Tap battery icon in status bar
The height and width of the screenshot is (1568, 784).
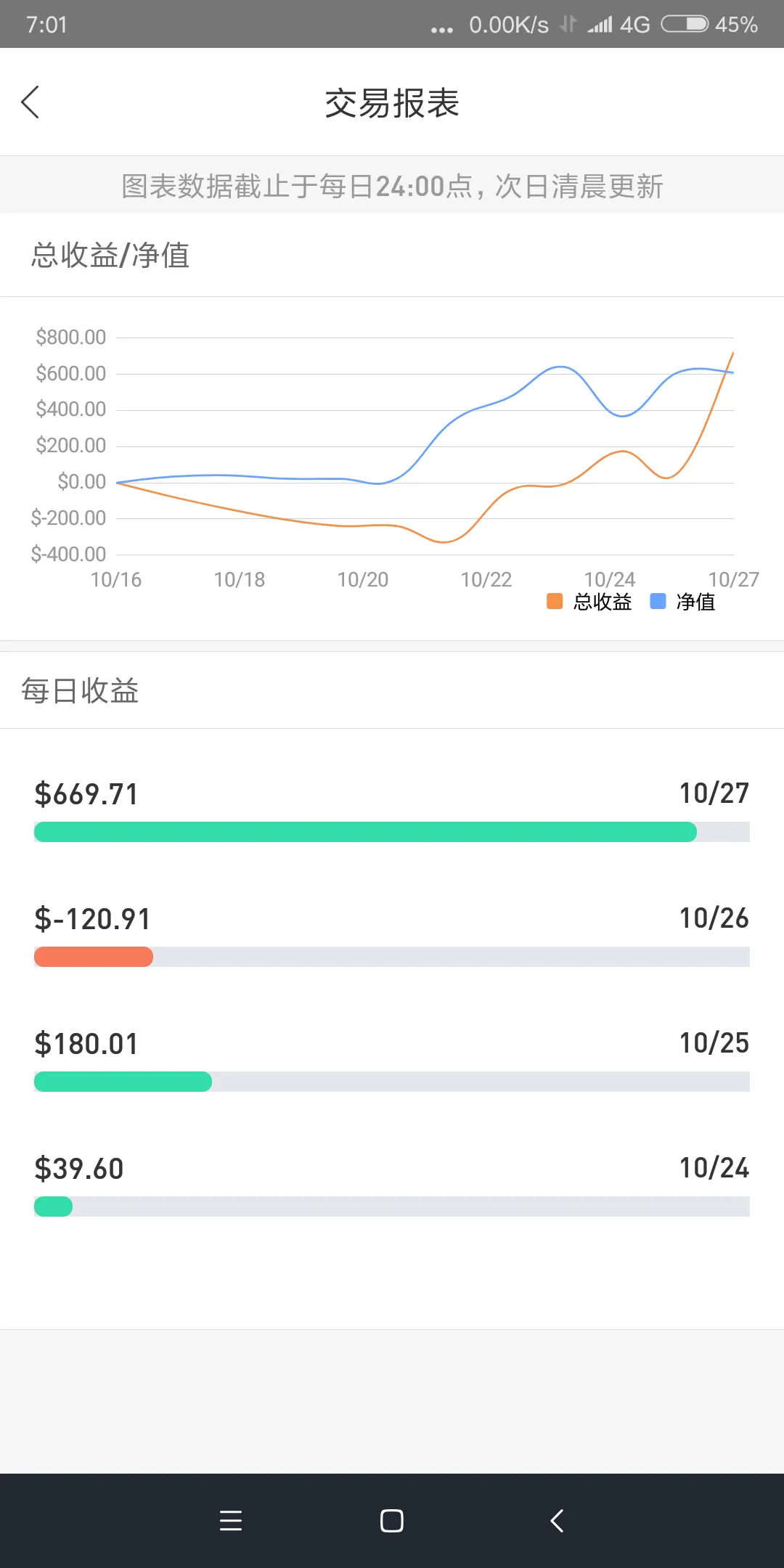(x=684, y=25)
